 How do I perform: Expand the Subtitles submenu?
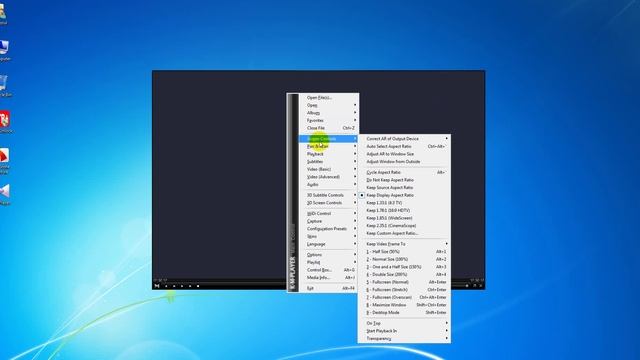(x=329, y=162)
